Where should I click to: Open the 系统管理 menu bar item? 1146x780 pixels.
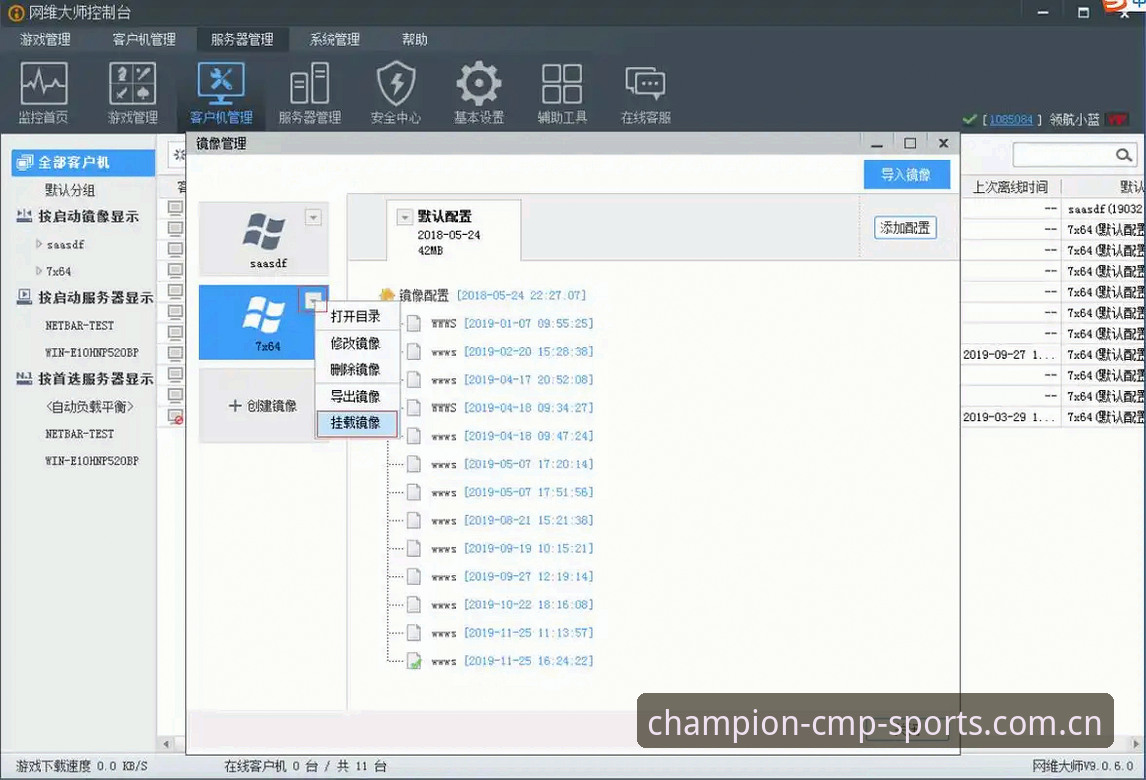pos(335,39)
